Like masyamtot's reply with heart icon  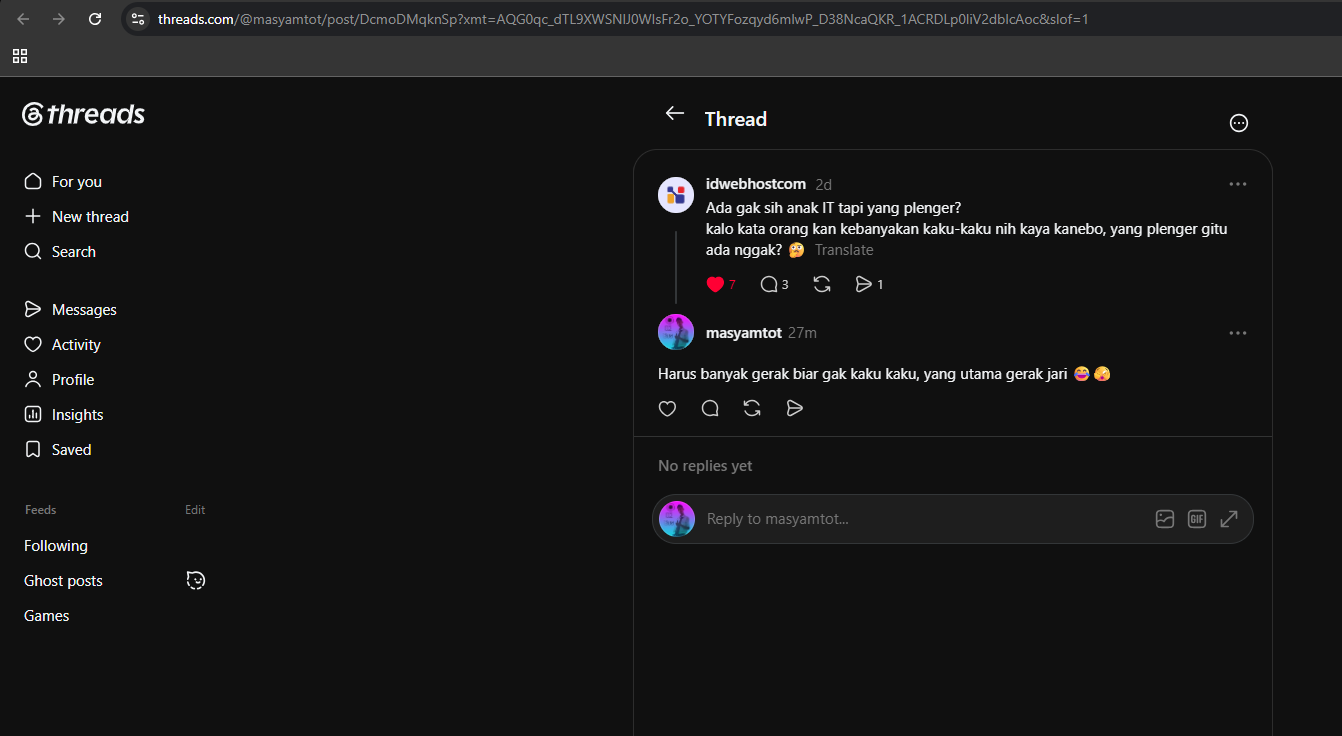coord(667,408)
